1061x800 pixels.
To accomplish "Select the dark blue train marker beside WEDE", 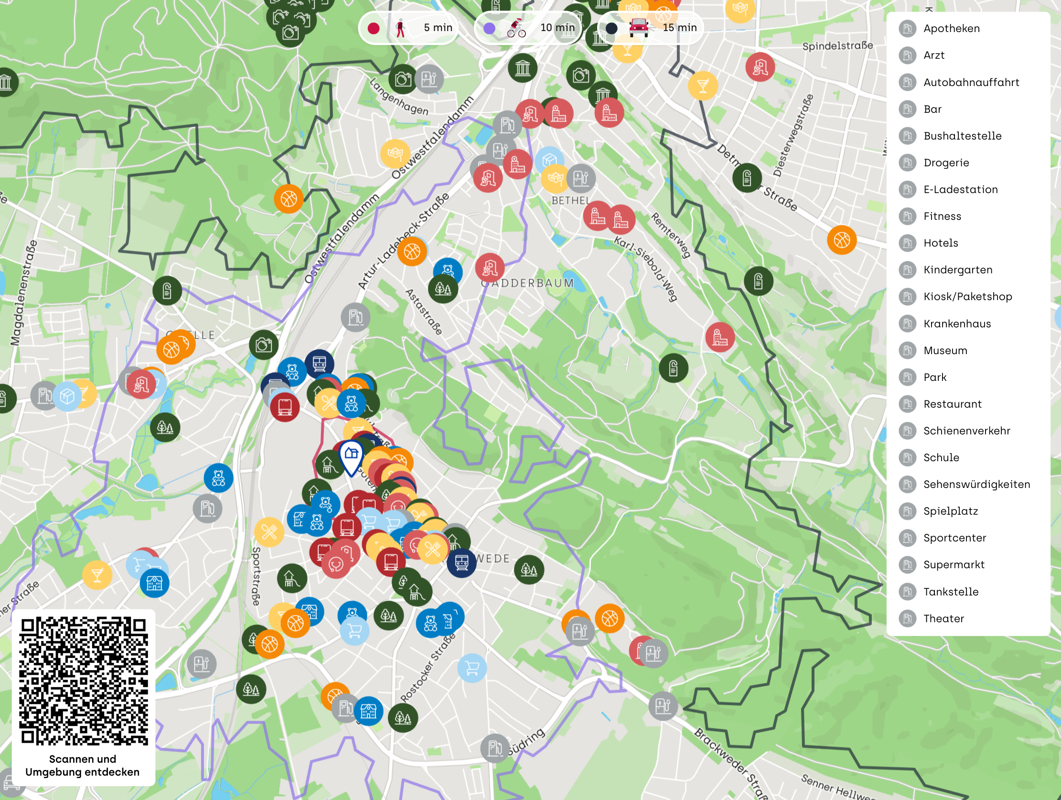I will click(x=461, y=563).
